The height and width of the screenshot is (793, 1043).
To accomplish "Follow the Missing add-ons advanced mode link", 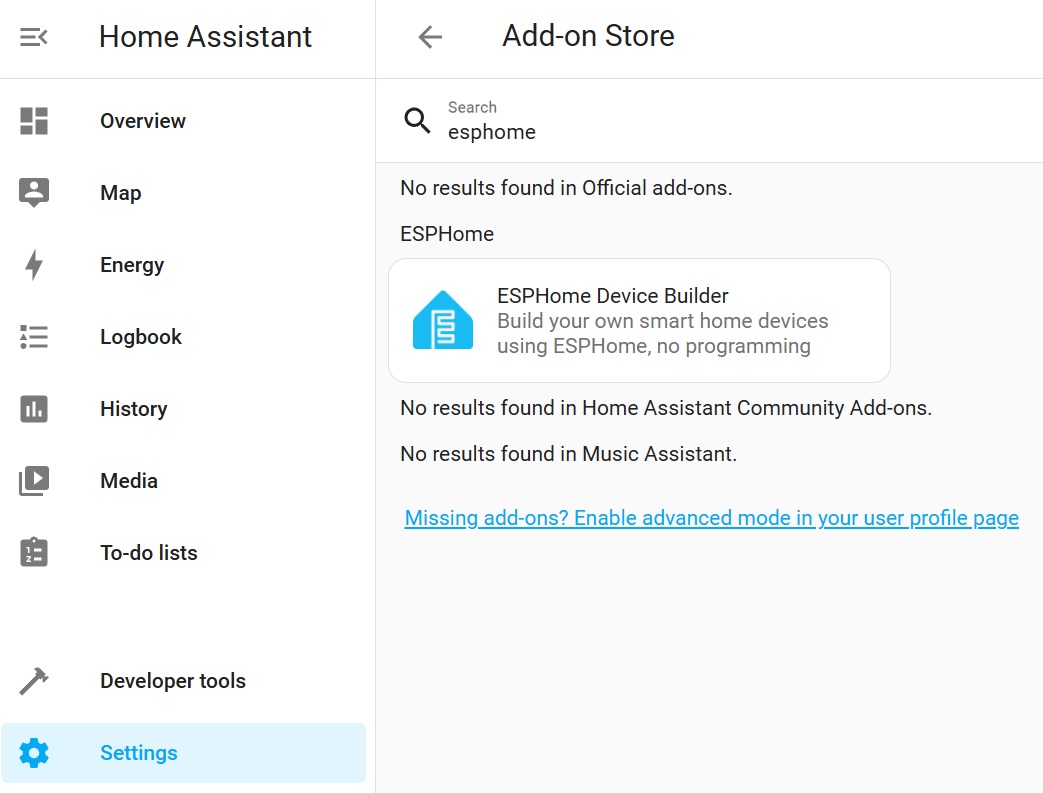I will click(712, 518).
